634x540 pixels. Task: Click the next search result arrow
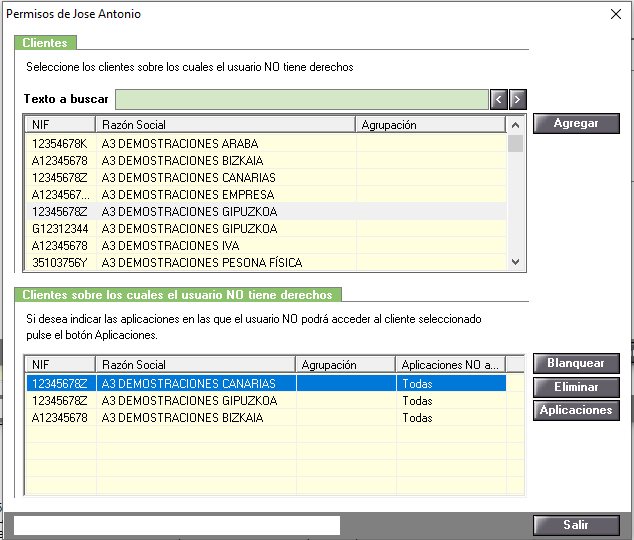pyautogui.click(x=518, y=99)
